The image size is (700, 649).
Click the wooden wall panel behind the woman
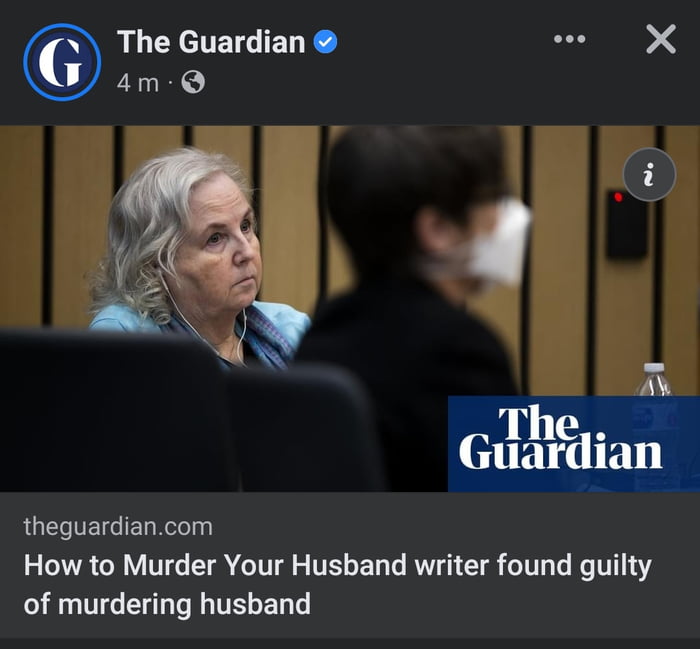click(x=290, y=214)
